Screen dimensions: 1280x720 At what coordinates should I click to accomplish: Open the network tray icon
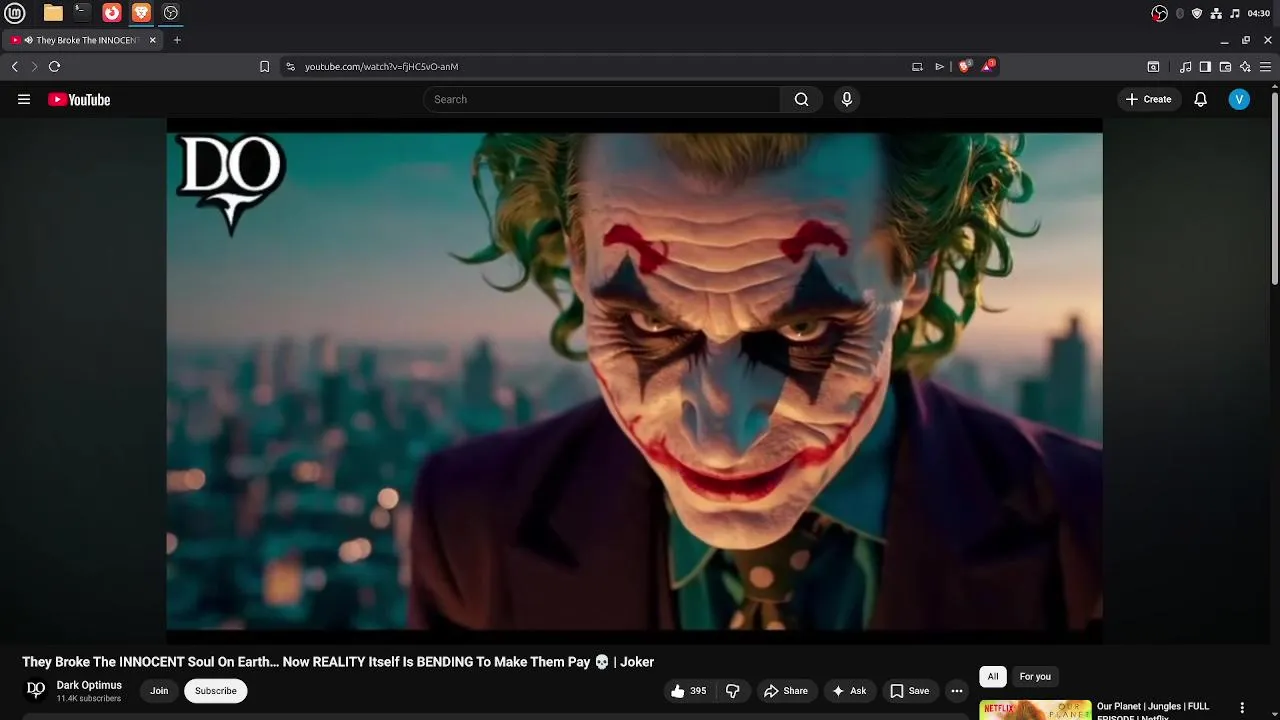click(1216, 13)
